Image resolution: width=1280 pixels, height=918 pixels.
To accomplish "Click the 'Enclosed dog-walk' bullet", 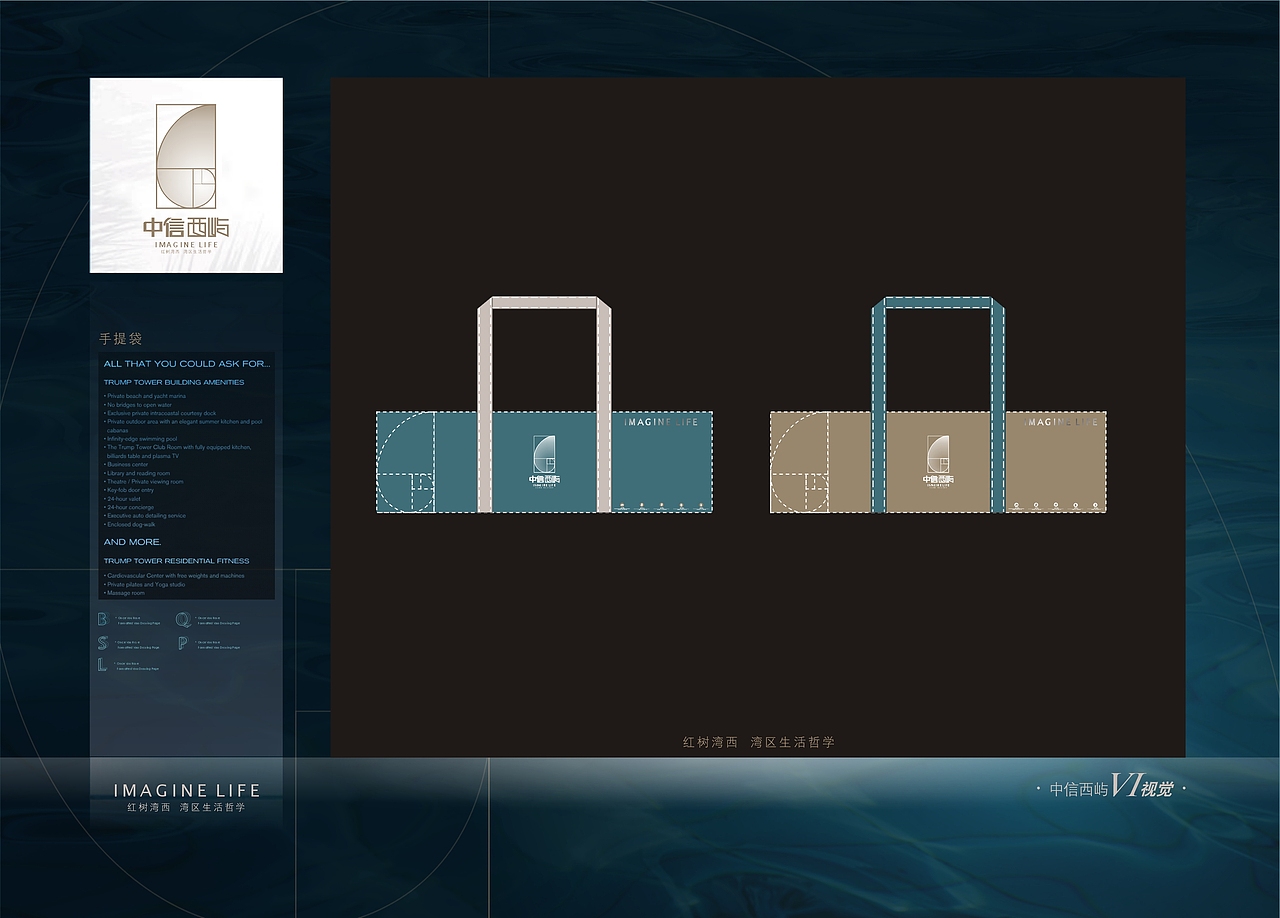I will click(x=130, y=524).
